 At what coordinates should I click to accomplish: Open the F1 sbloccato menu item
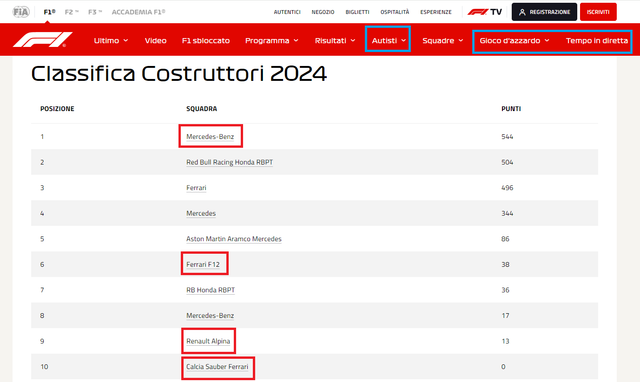pos(206,40)
